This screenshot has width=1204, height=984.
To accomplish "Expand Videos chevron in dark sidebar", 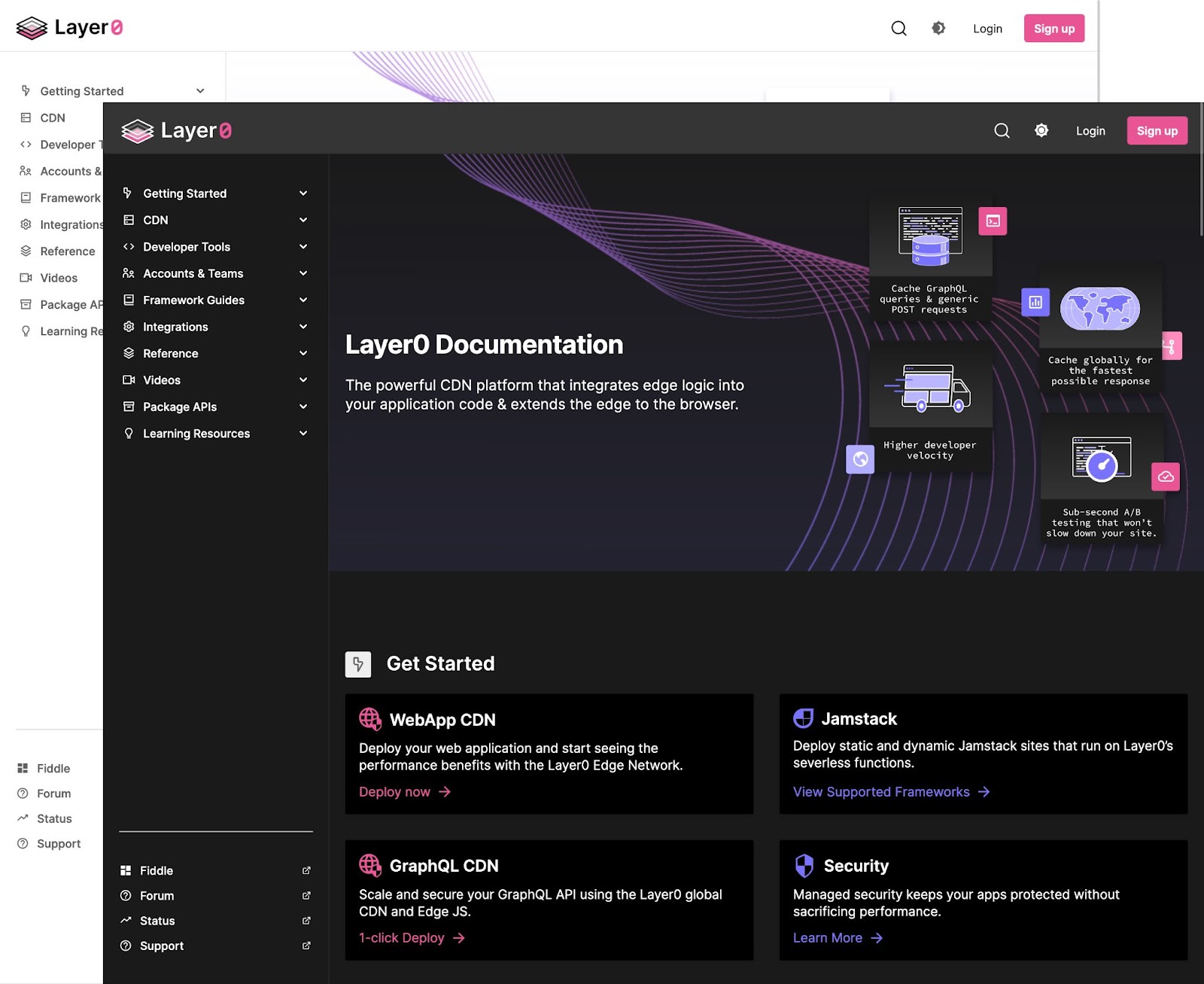I will [x=303, y=380].
